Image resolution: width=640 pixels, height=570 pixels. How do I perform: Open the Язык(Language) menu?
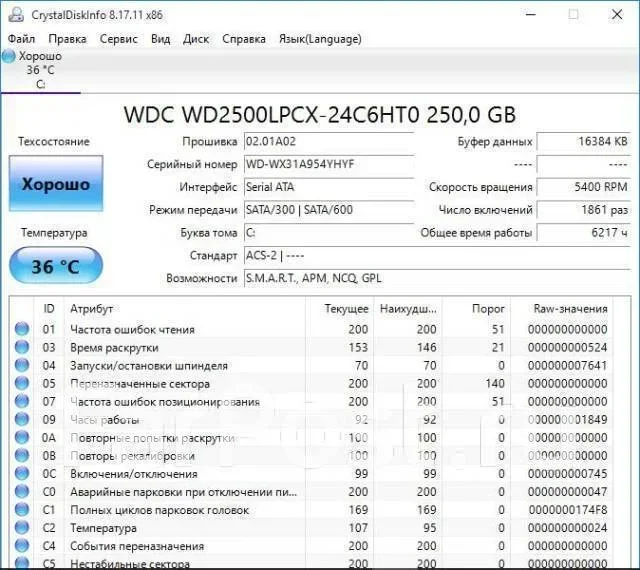tap(320, 39)
